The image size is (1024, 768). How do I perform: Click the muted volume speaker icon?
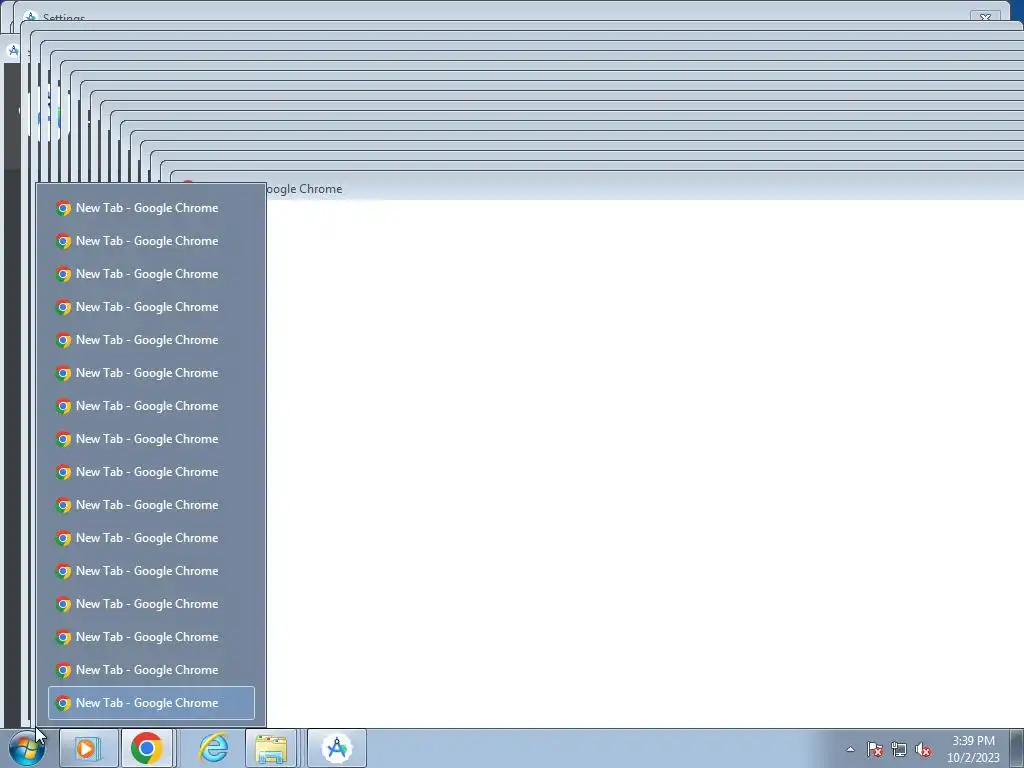click(923, 749)
